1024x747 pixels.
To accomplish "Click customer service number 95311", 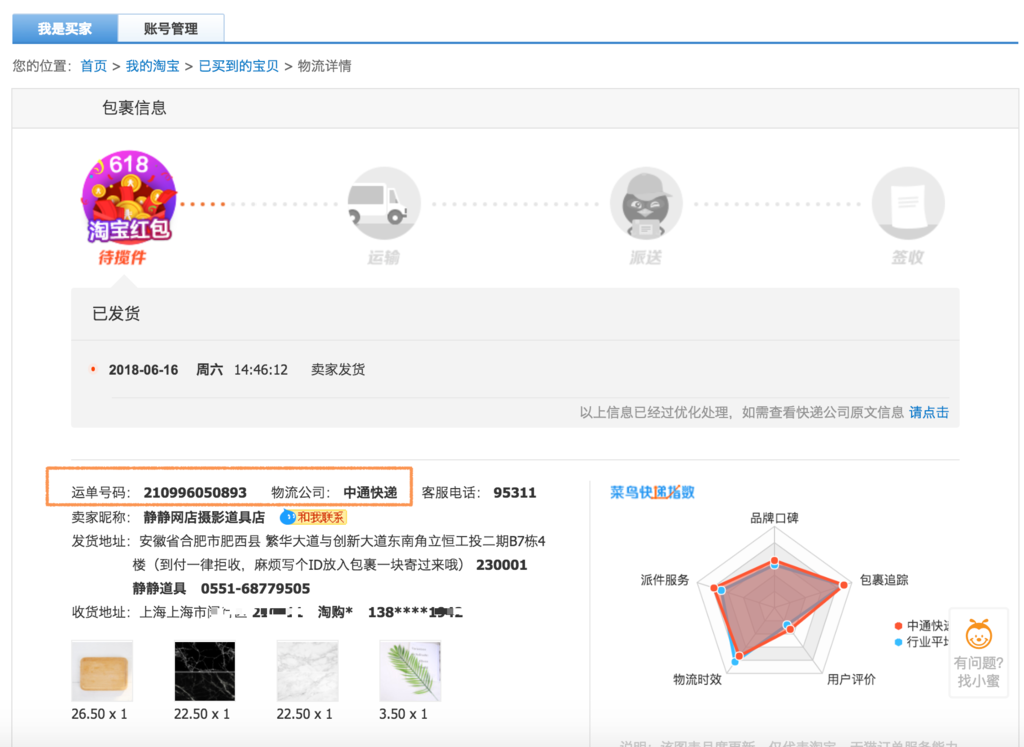I will [x=515, y=492].
